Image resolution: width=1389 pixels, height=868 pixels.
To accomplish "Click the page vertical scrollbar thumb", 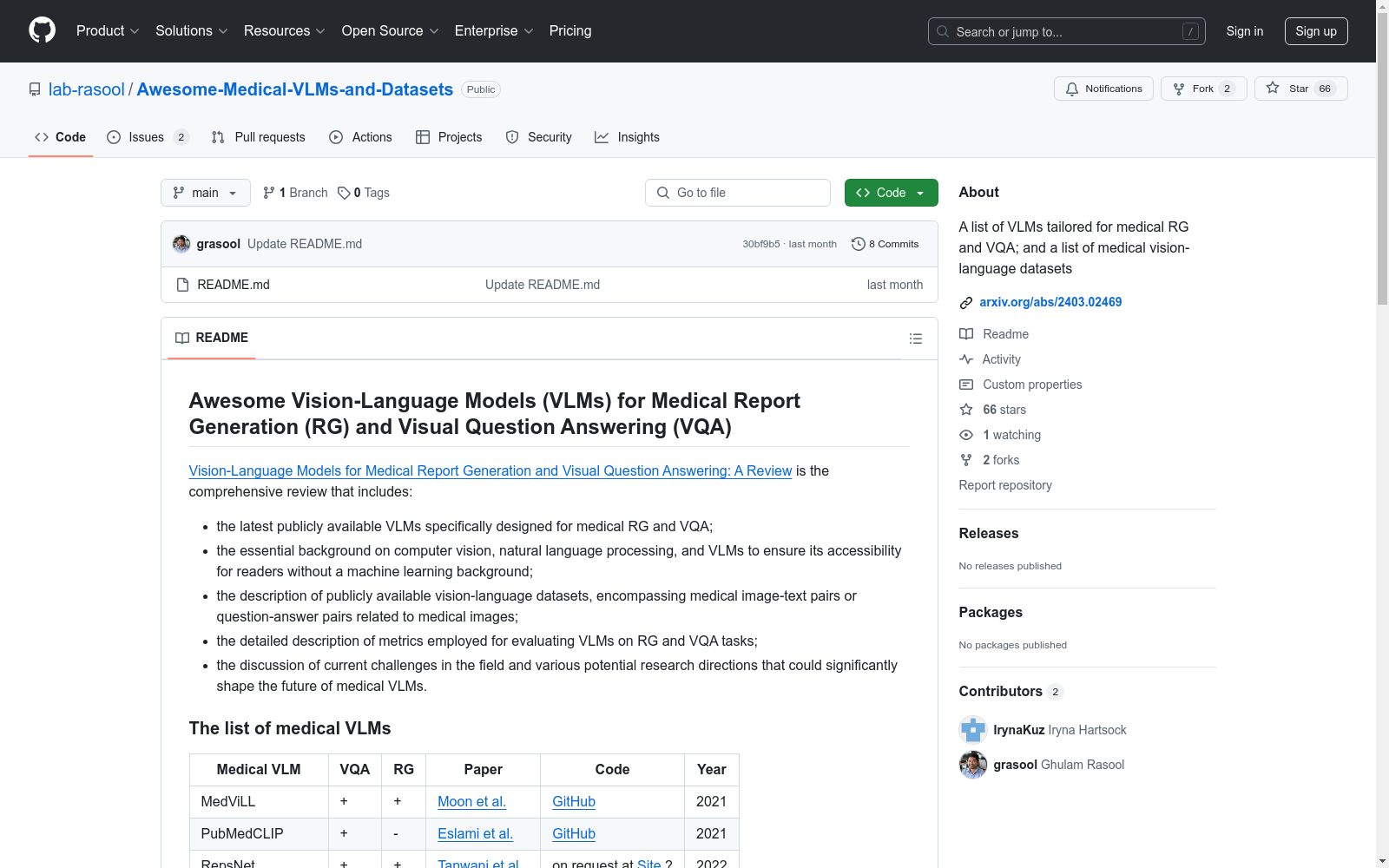I will [x=1382, y=159].
